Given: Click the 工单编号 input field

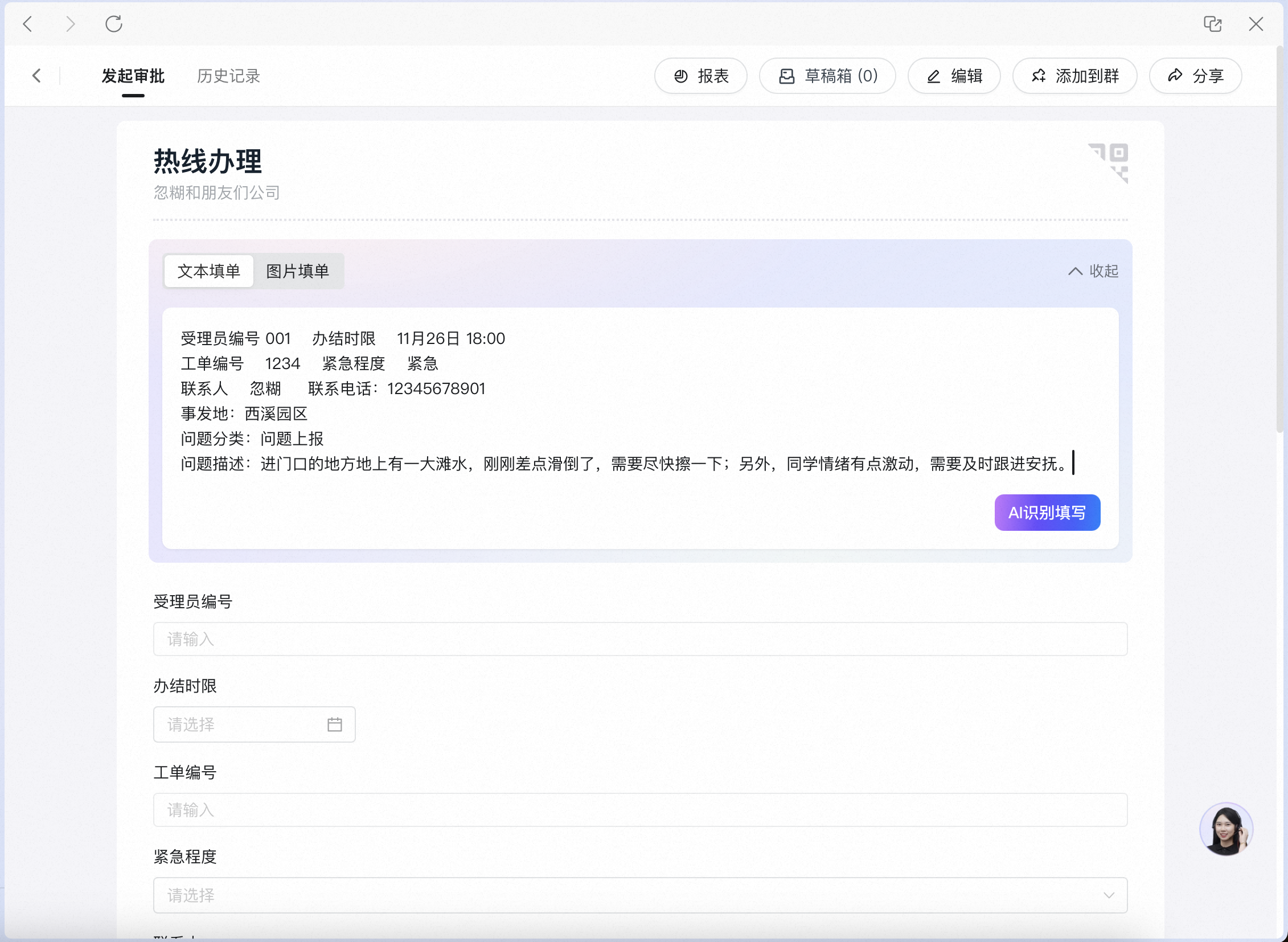Looking at the screenshot, I should click(x=640, y=810).
